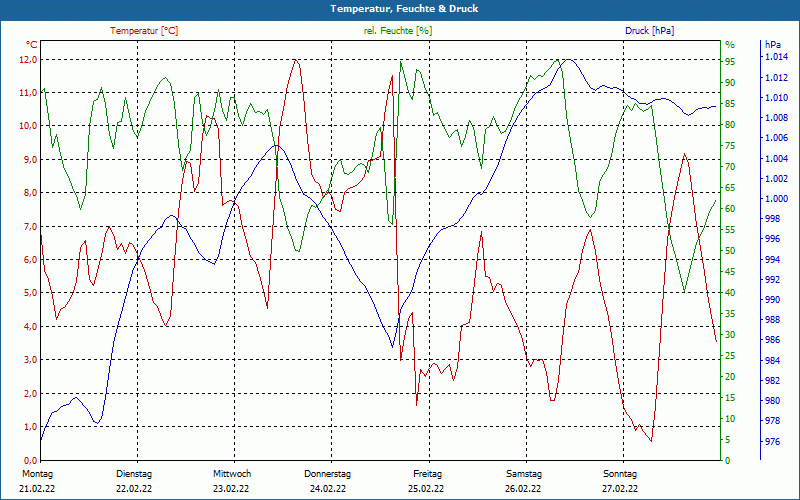Click the Dienstag 22.02.22 date label
The height and width of the screenshot is (500, 800).
(134, 481)
